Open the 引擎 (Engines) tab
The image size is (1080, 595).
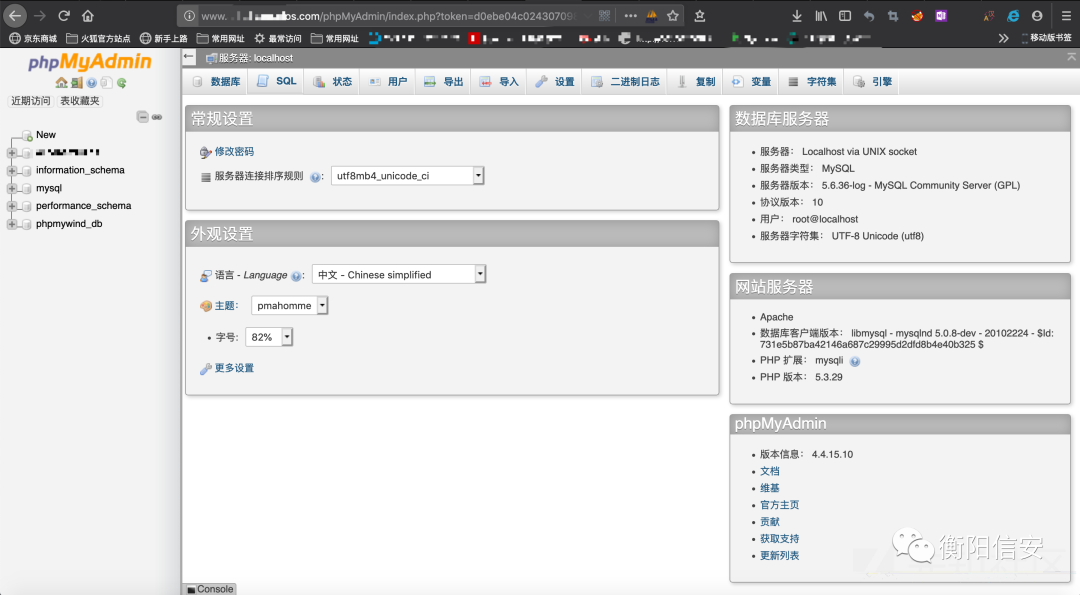pos(873,81)
